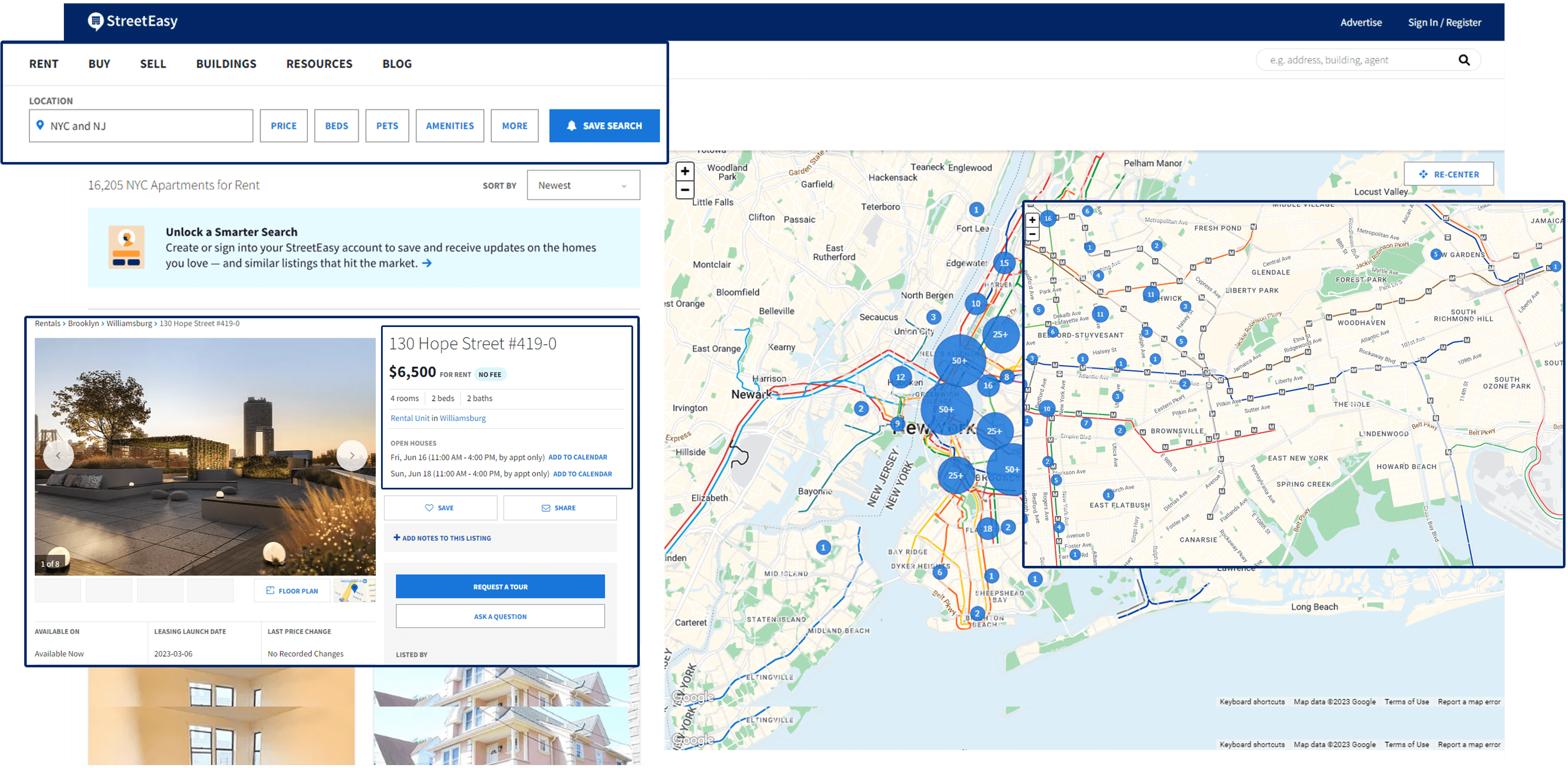Click the Floor Plan button
The image size is (1568, 768).
point(292,591)
